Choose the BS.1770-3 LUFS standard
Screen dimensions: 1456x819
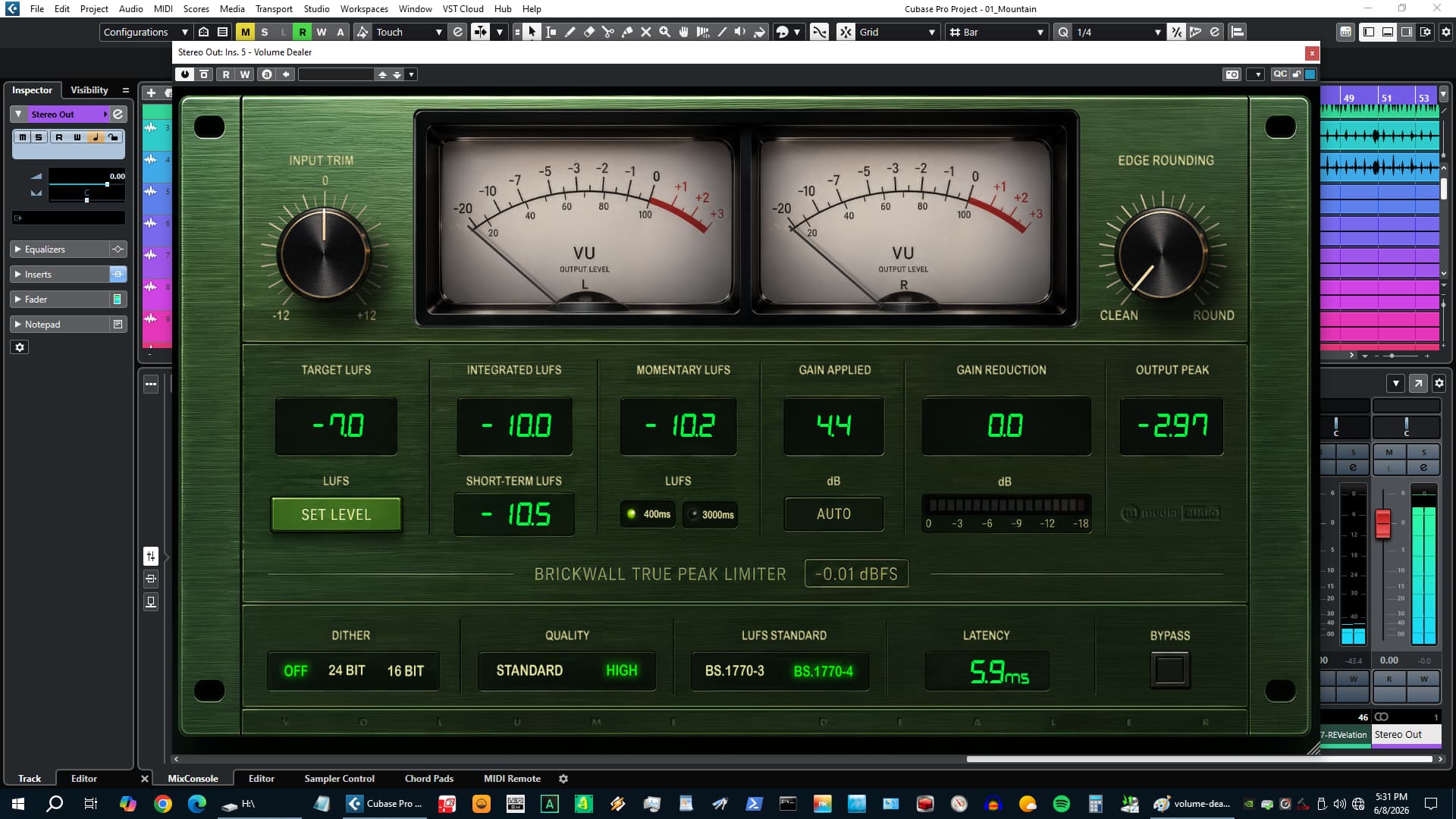pyautogui.click(x=735, y=671)
